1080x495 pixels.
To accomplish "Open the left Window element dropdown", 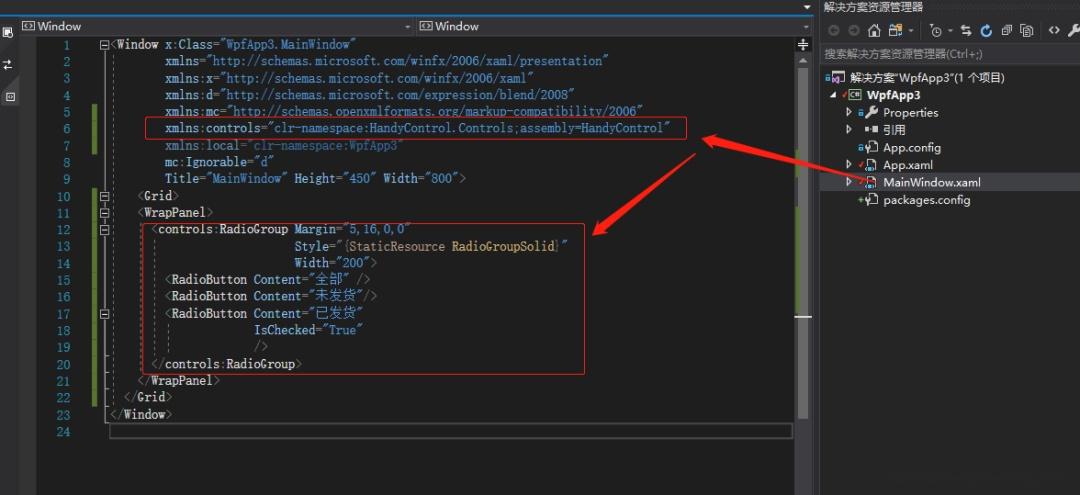I will point(216,27).
